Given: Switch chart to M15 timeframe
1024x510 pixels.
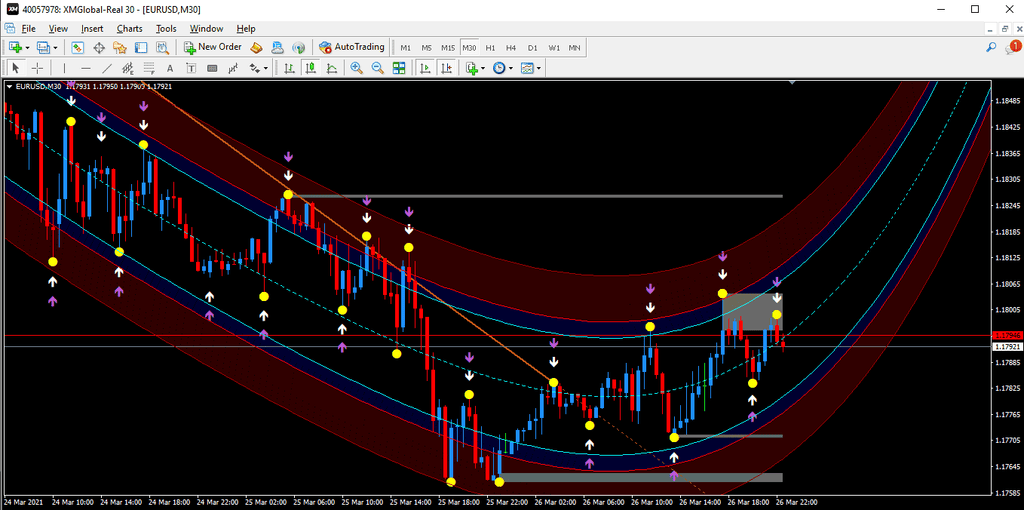Looking at the screenshot, I should click(x=447, y=48).
